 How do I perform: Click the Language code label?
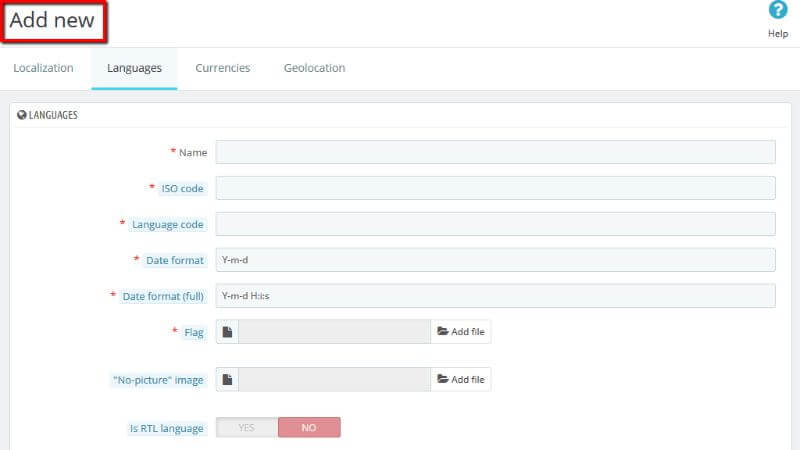pos(167,224)
